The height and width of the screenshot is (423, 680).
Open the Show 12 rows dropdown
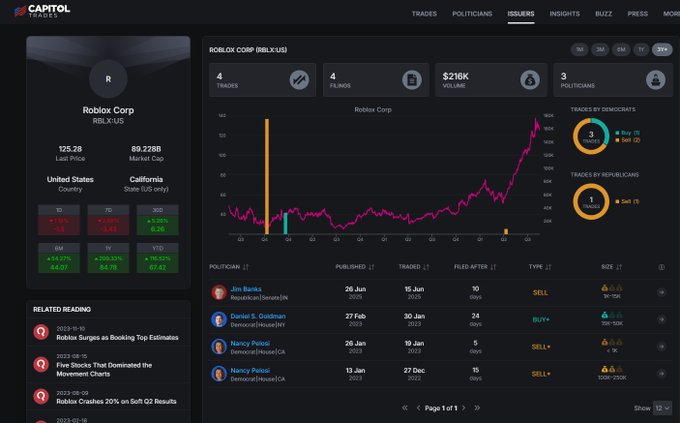coord(662,408)
